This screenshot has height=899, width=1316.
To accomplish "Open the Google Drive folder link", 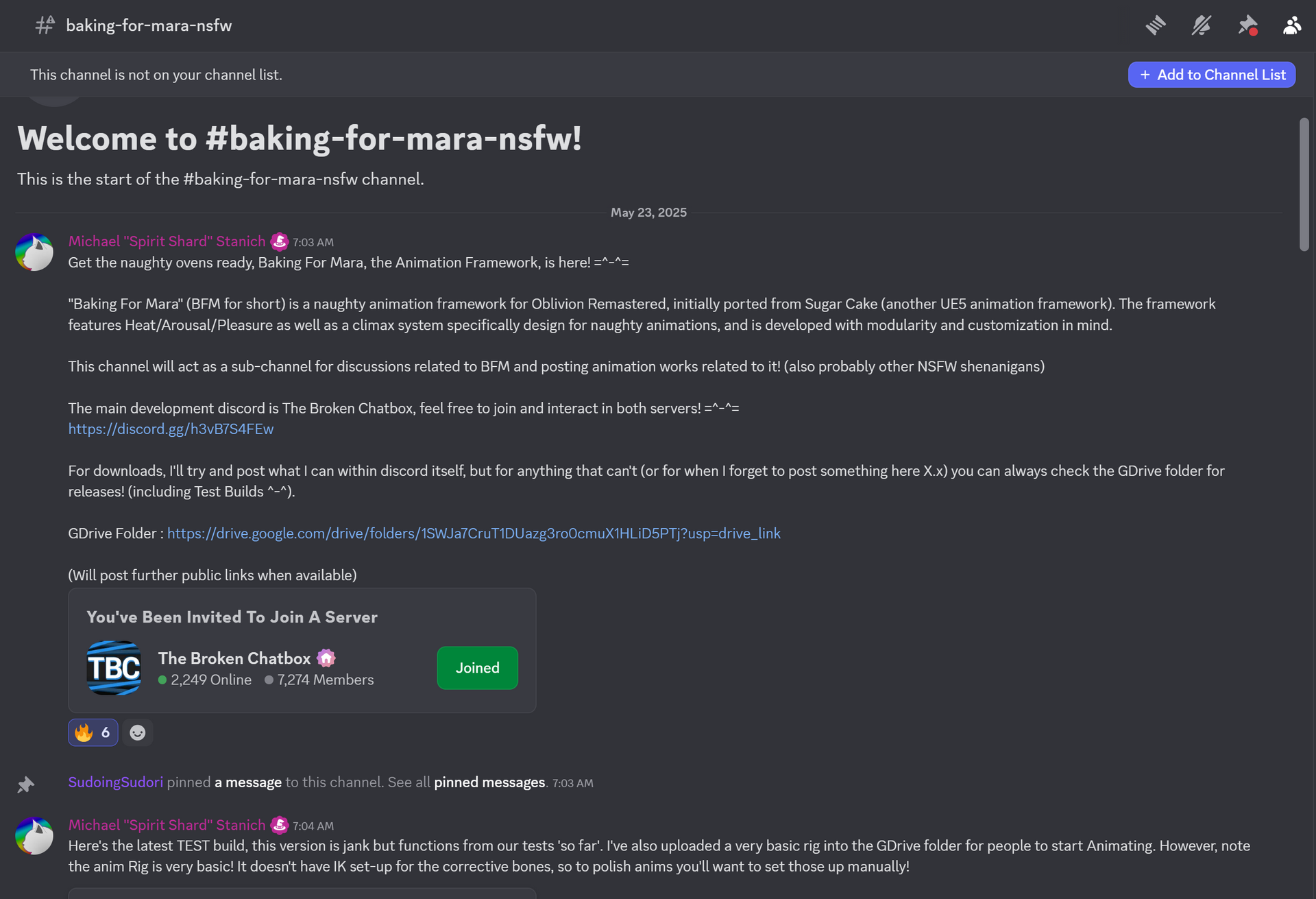I will 474,533.
